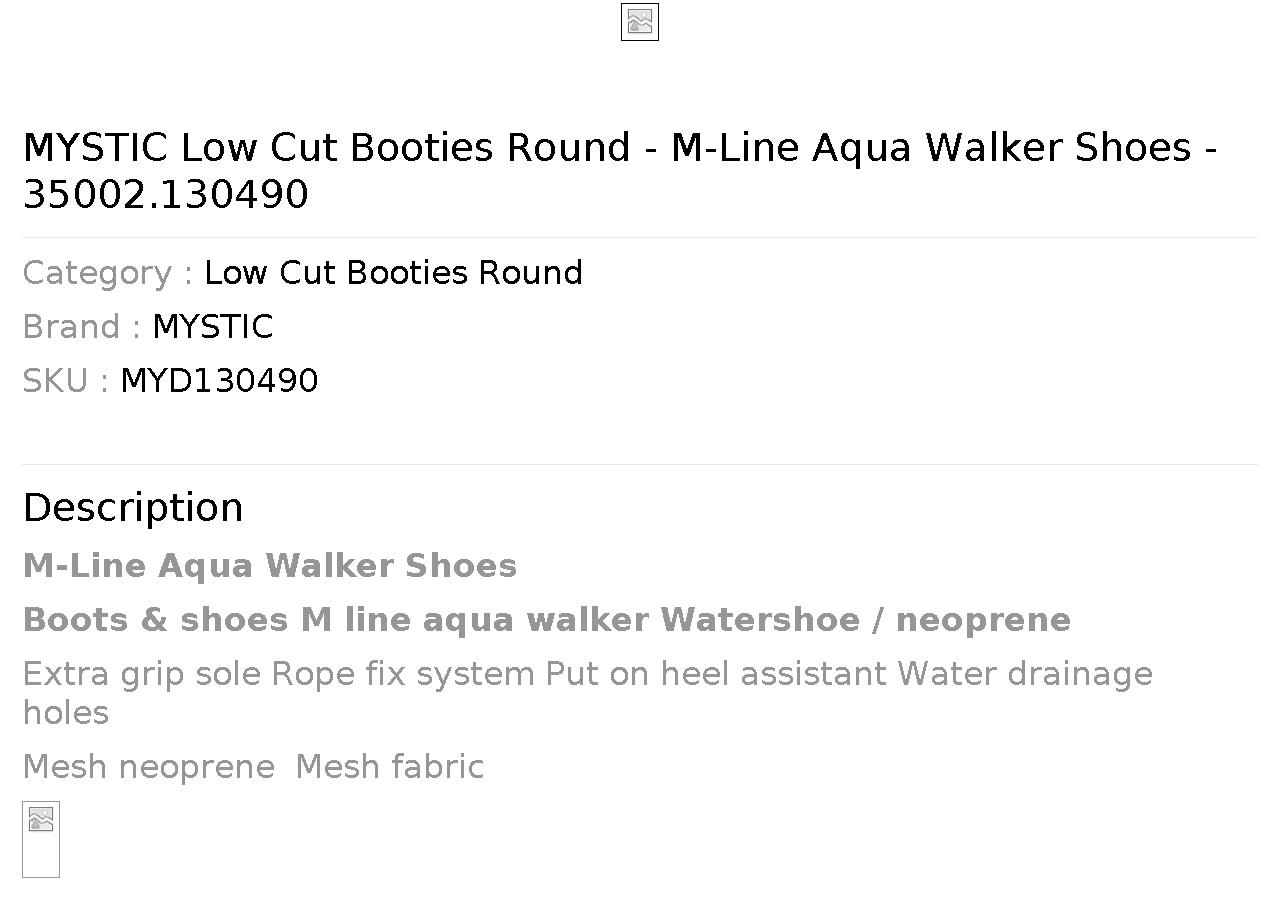Click Rope fix system text in description
This screenshot has height=908, width=1280.
click(403, 674)
